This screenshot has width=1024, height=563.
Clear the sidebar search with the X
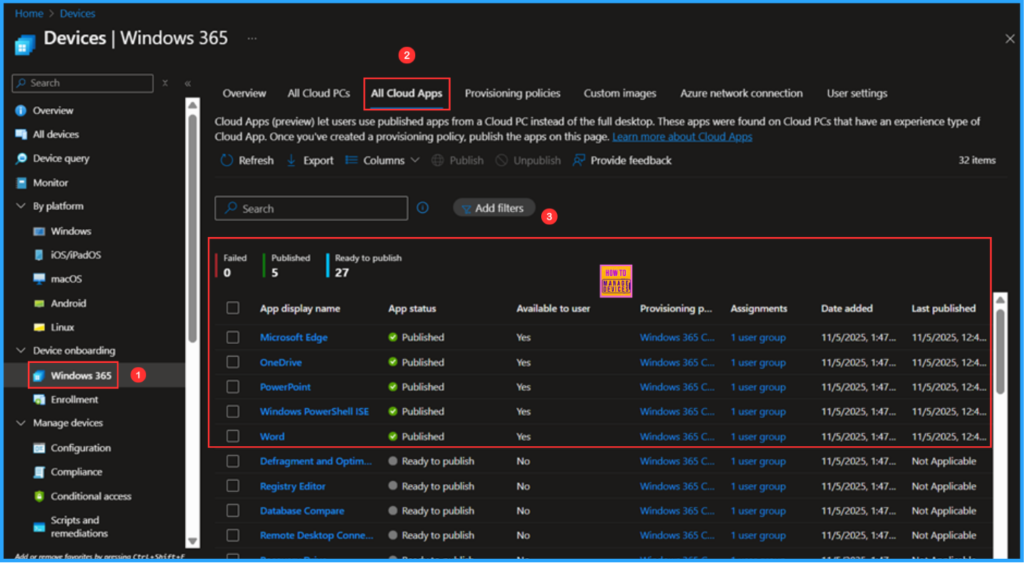pyautogui.click(x=165, y=83)
